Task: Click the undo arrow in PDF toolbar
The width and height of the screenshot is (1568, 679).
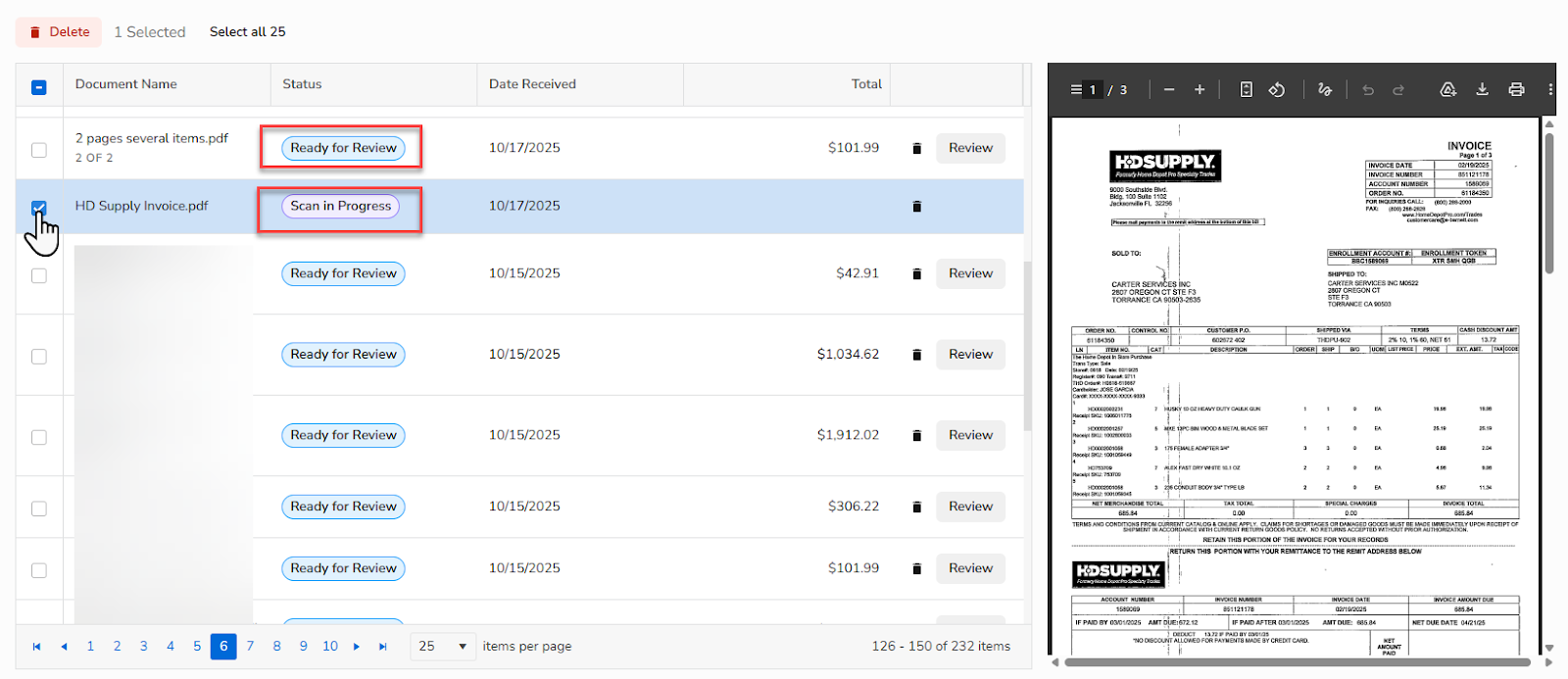Action: 1368,89
